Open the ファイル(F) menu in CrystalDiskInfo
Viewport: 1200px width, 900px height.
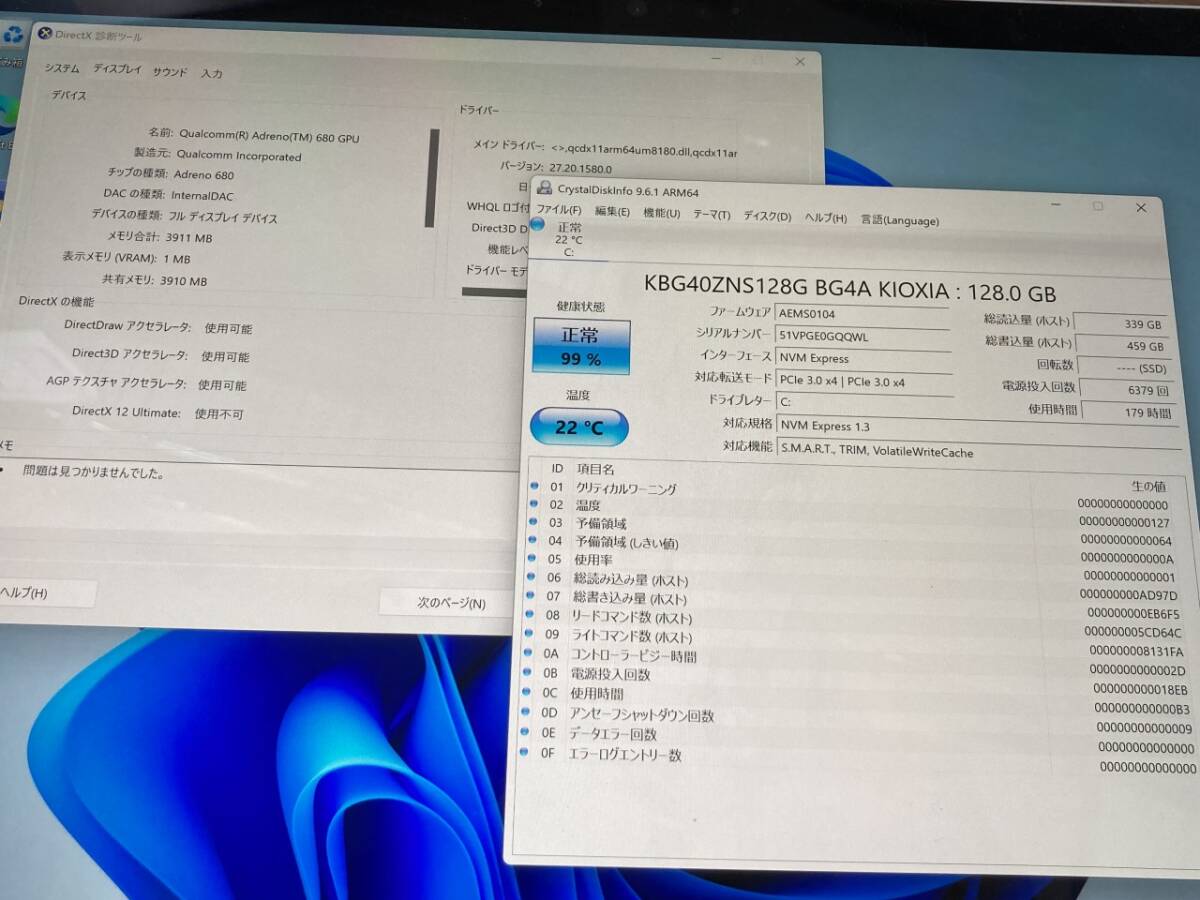coord(558,210)
